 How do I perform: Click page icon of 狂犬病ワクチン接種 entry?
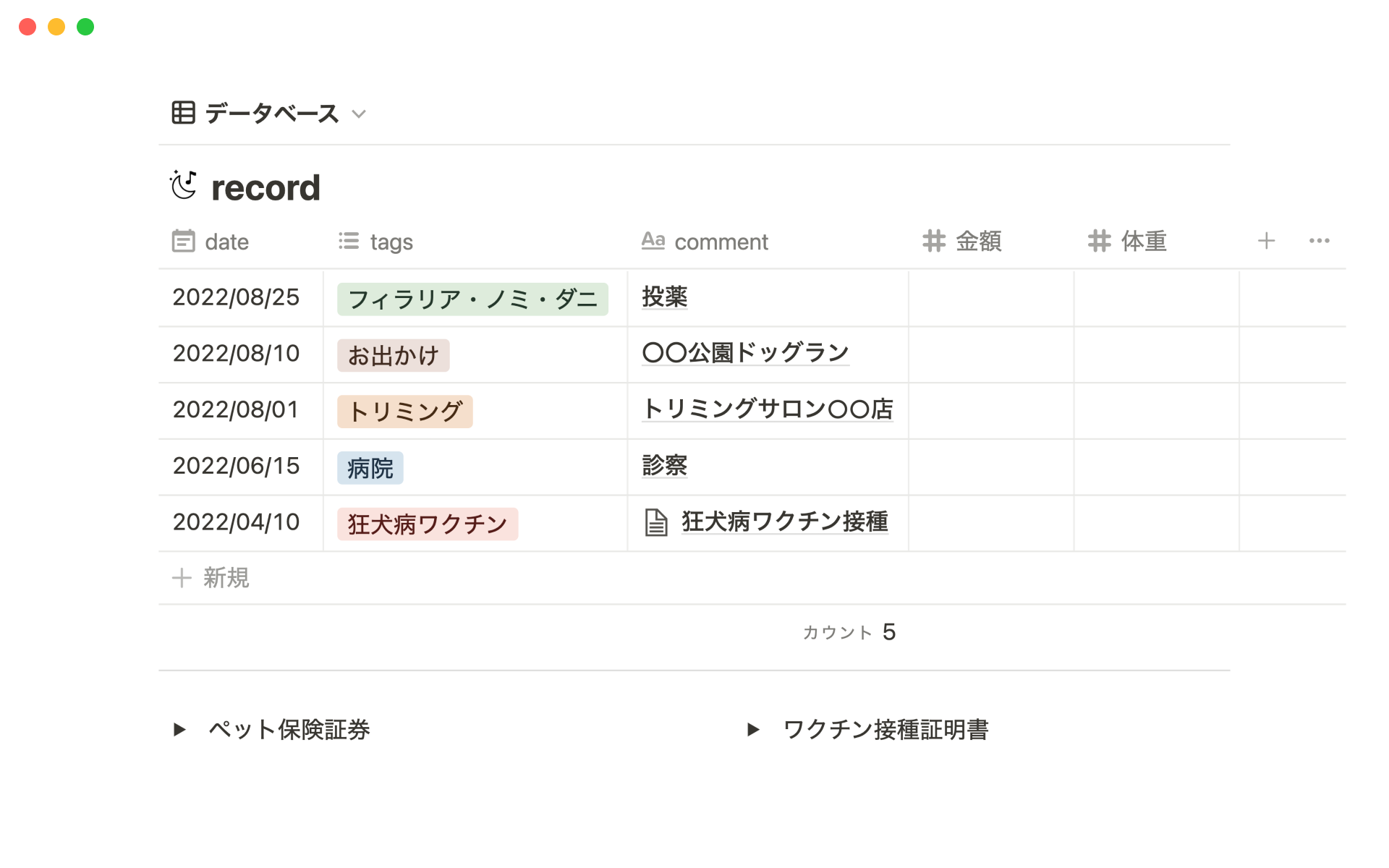point(655,522)
